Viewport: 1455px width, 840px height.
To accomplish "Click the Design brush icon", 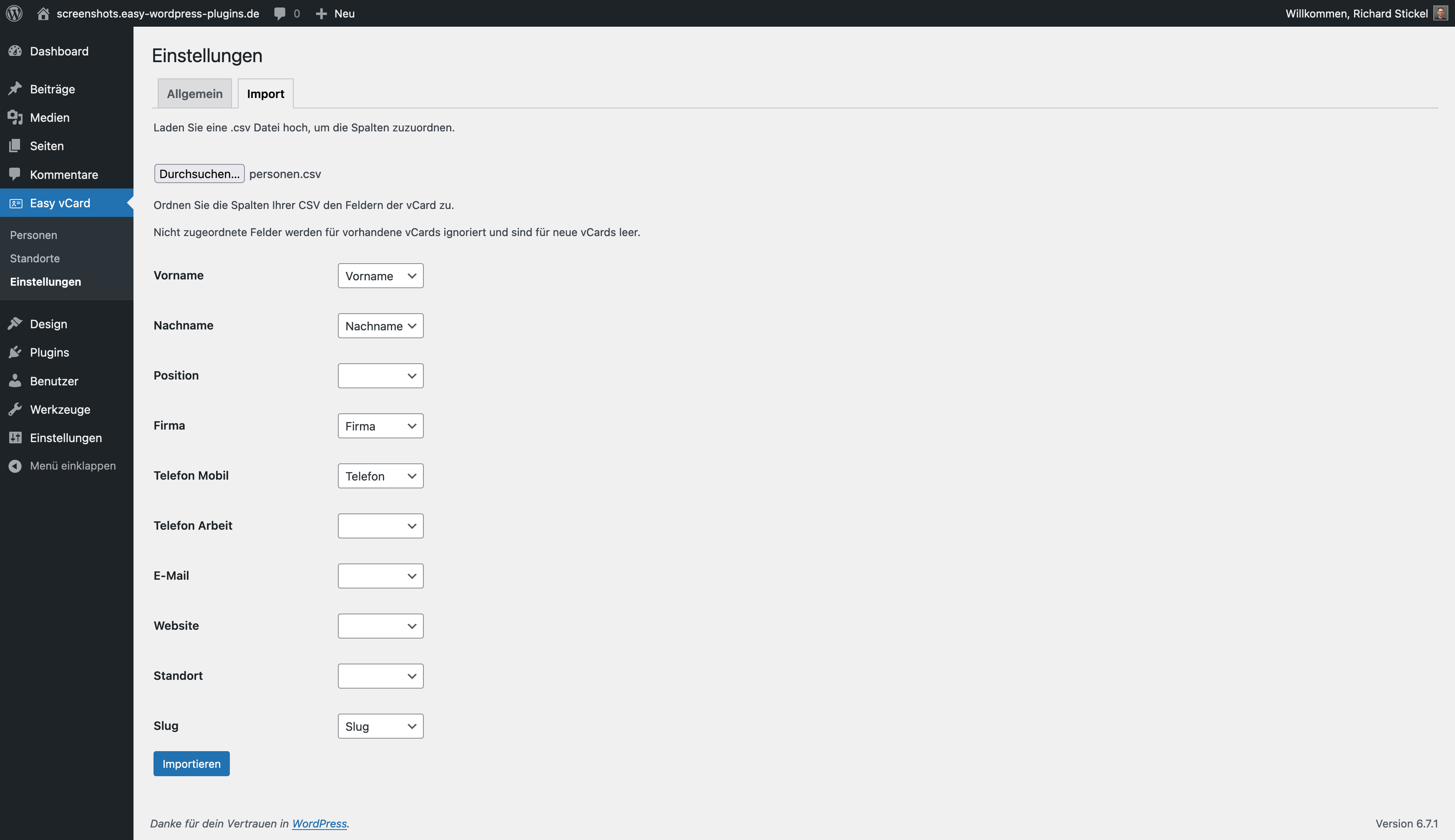I will 15,324.
